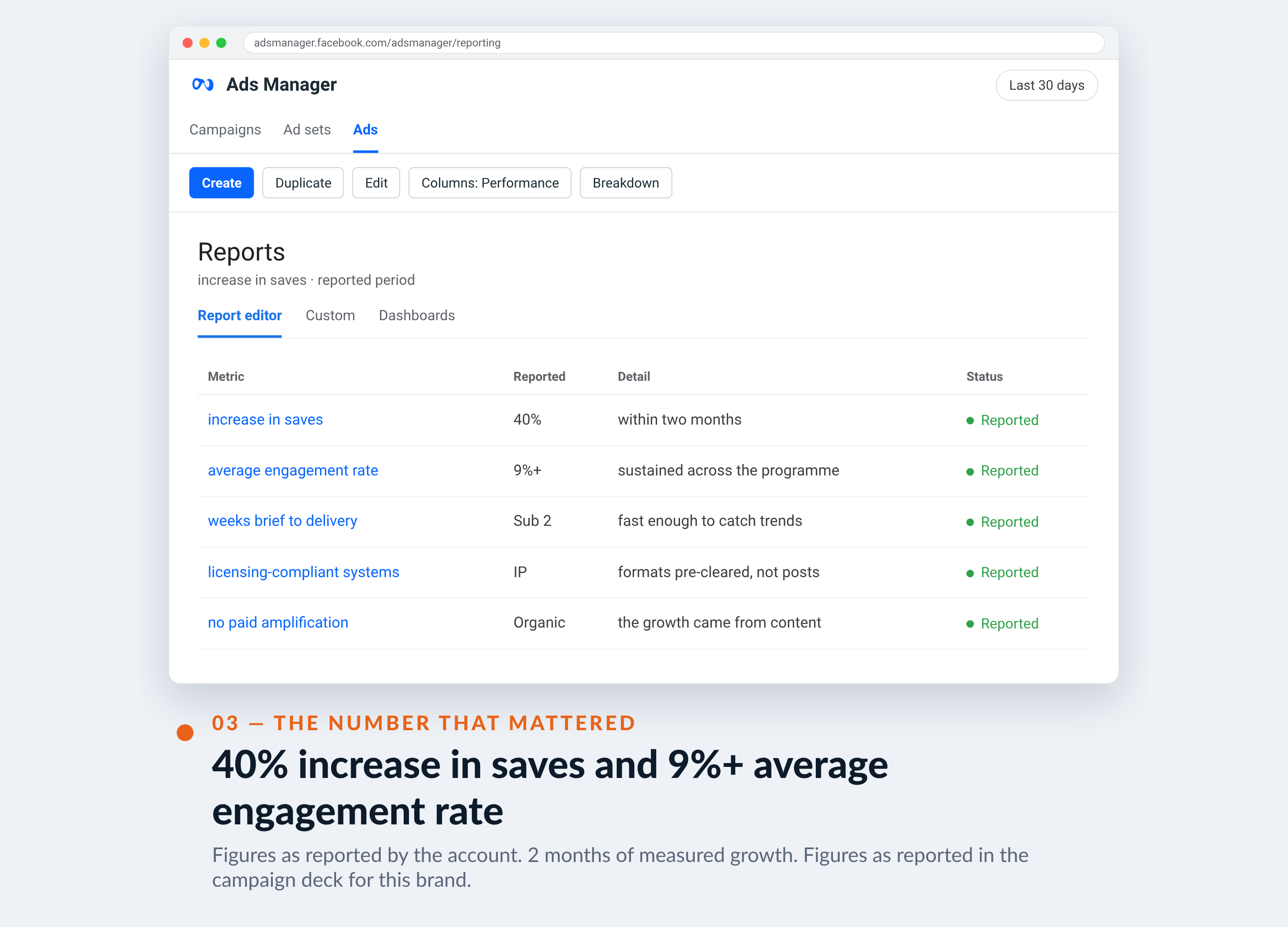Click the Reports heading
This screenshot has width=1288, height=927.
(x=241, y=252)
